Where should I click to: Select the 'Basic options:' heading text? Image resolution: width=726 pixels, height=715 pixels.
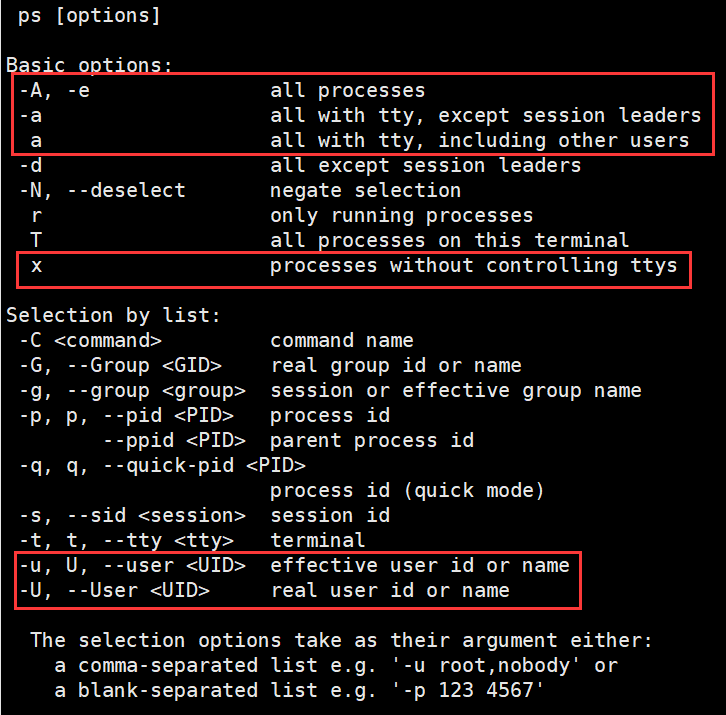(x=89, y=65)
